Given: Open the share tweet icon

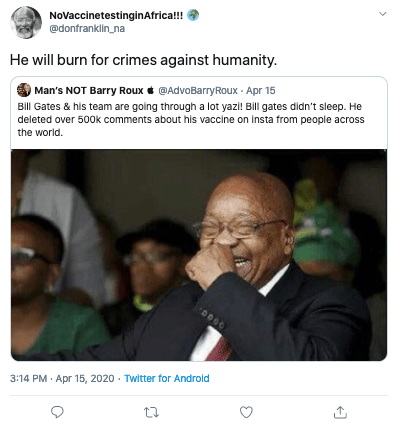Looking at the screenshot, I should coord(340,412).
